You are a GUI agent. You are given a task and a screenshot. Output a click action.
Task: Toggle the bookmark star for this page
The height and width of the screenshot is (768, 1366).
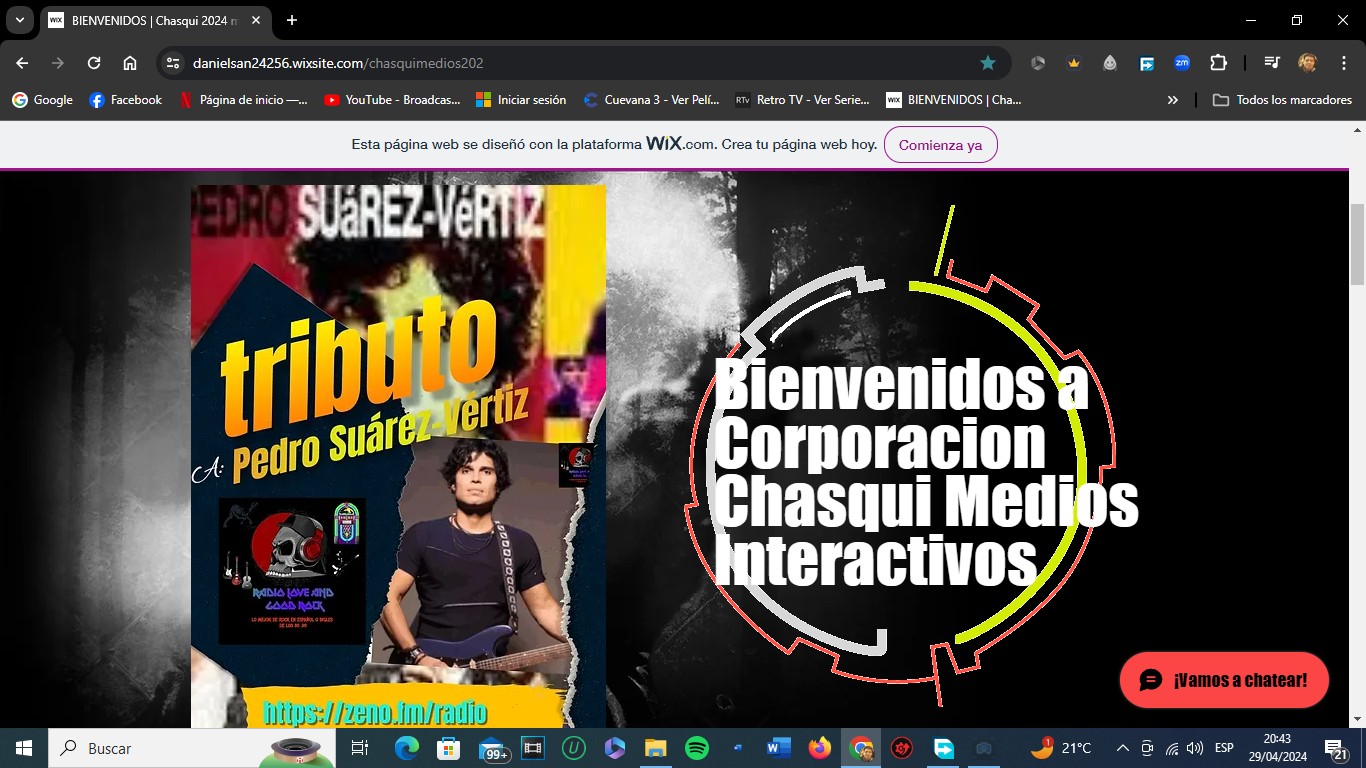point(988,63)
